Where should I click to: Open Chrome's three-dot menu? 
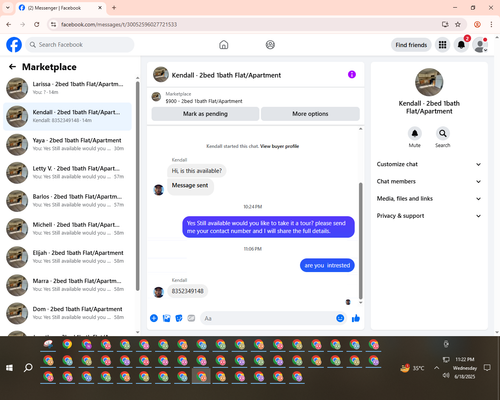[x=491, y=24]
